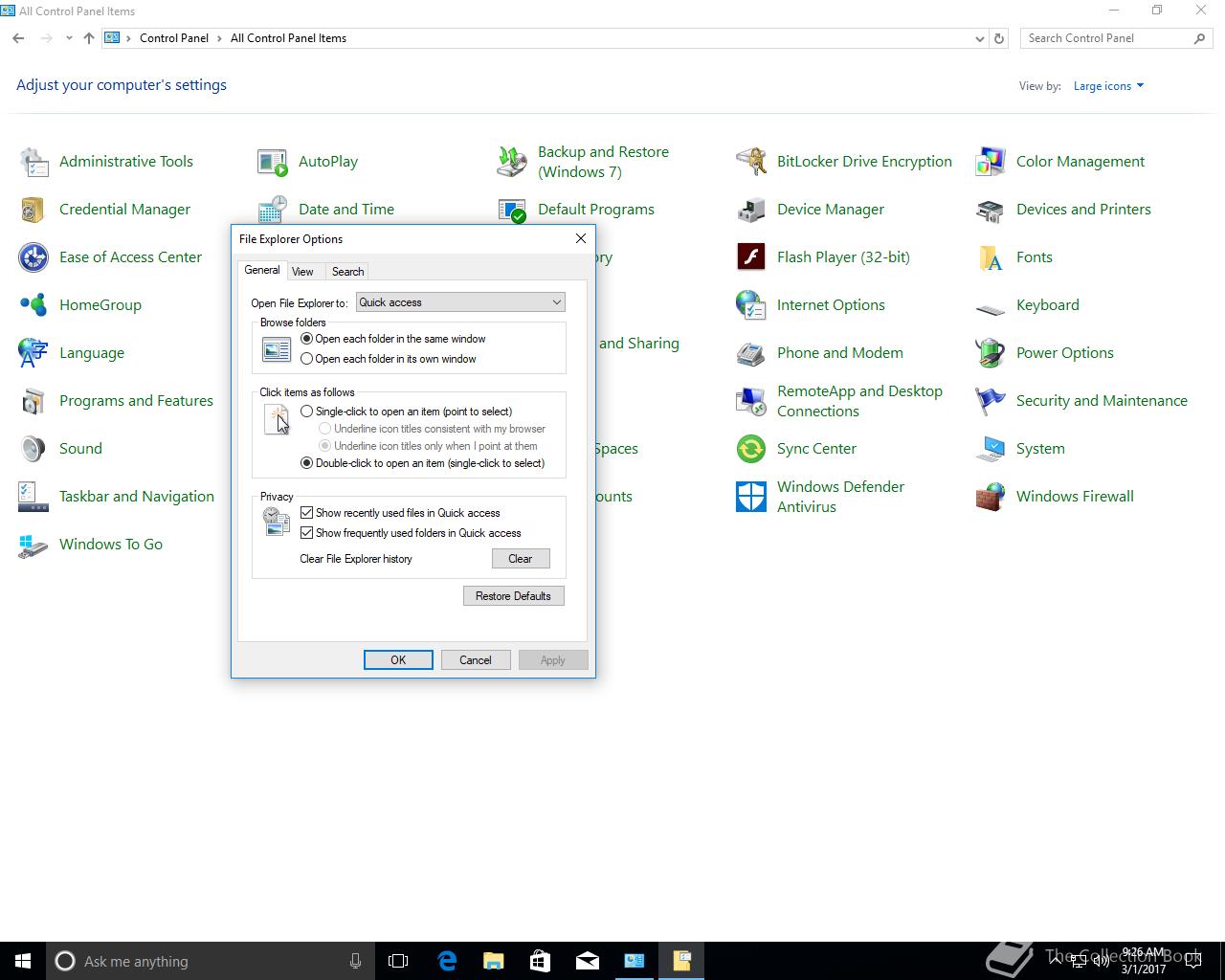Image resolution: width=1225 pixels, height=980 pixels.
Task: Open the Taskbar and Navigation icon
Action: coord(33,497)
